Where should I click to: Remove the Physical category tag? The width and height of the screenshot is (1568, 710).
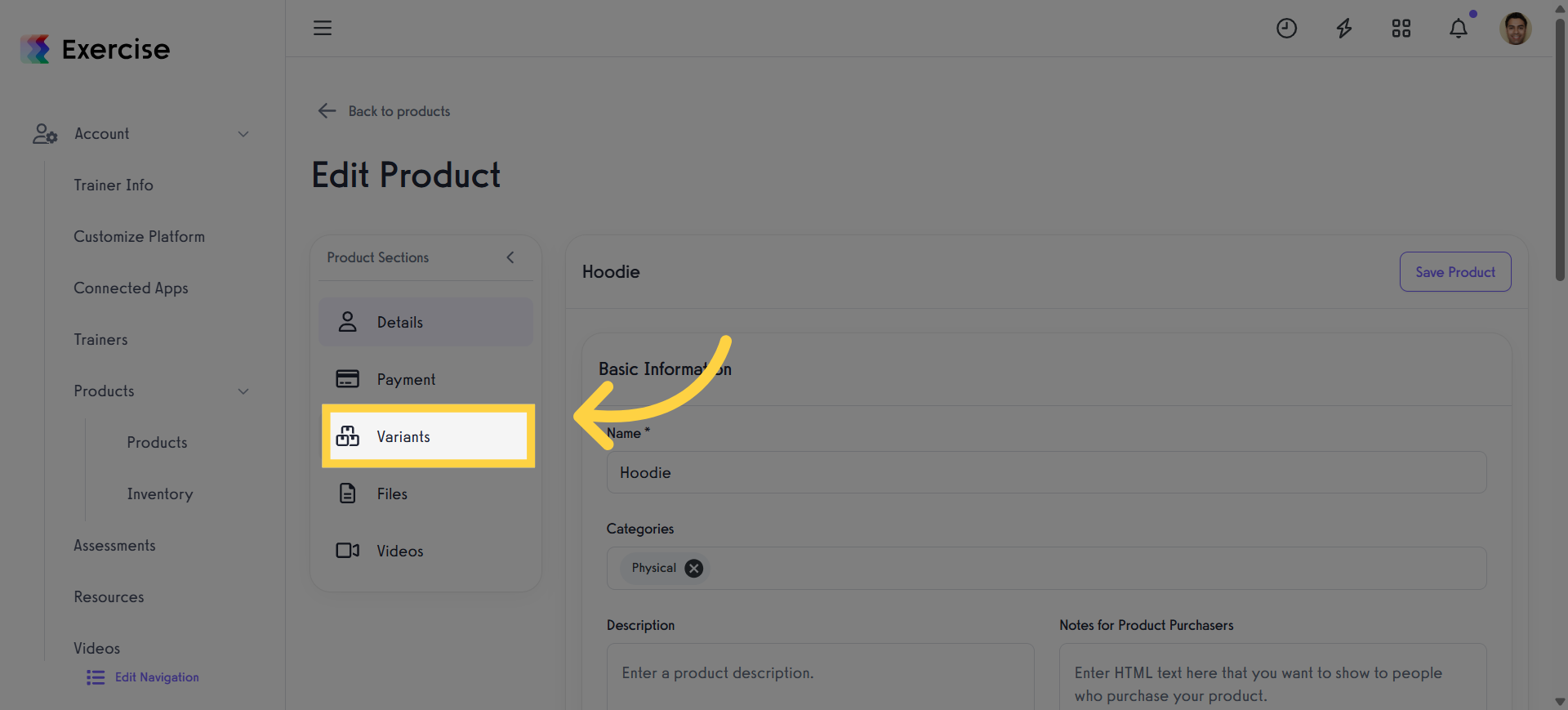coord(694,569)
